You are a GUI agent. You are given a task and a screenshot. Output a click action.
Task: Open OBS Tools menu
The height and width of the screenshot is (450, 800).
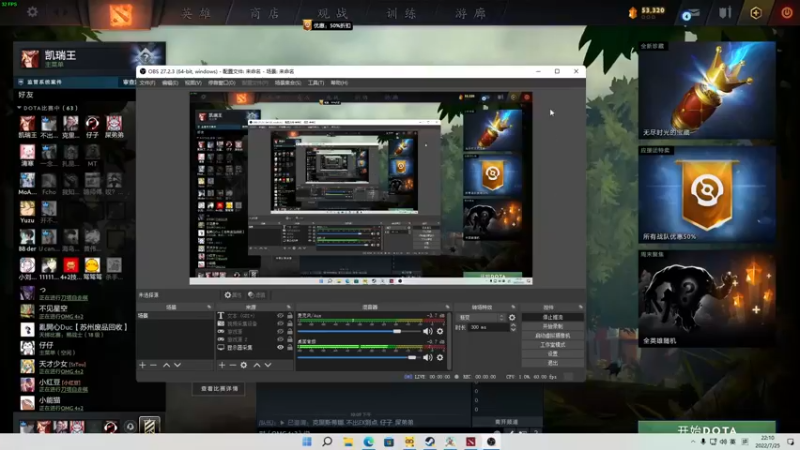click(x=316, y=83)
